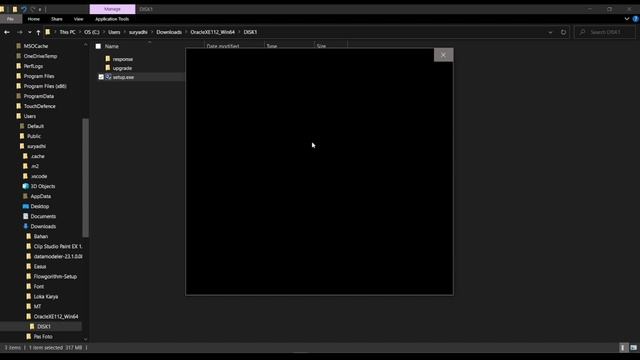Go up one folder level with the Up arrow
The image size is (640, 360).
tap(38, 32)
